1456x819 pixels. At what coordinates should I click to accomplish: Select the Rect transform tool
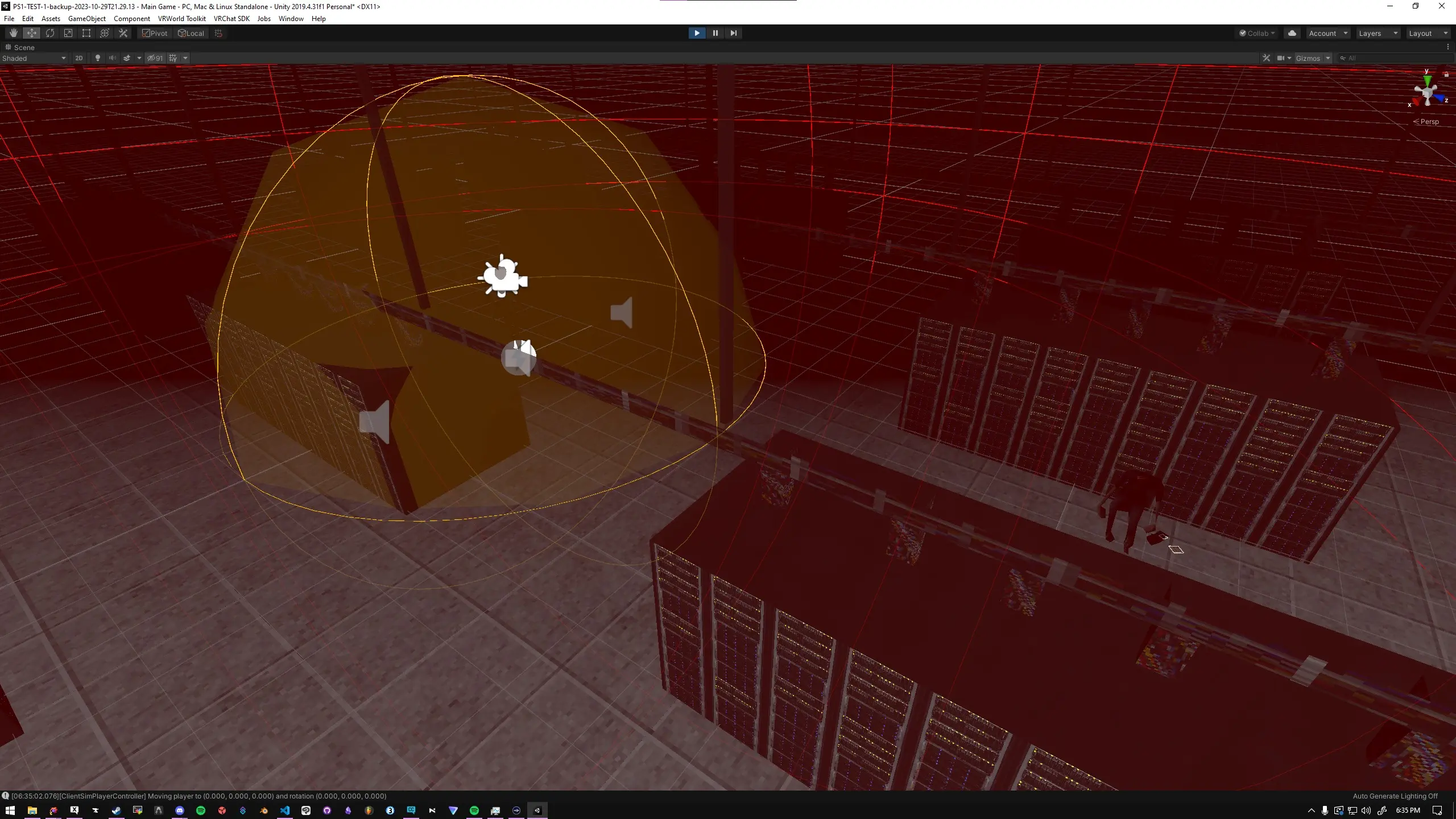coord(86,33)
